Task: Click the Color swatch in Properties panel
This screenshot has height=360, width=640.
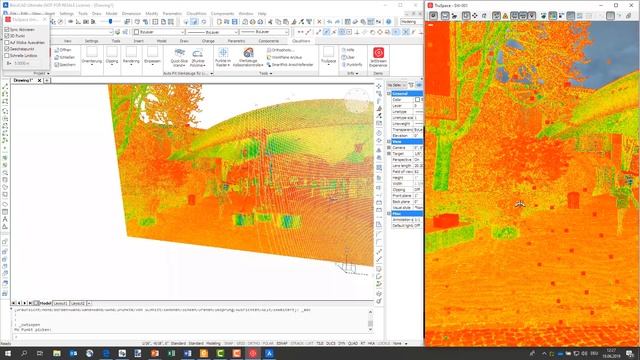Action: click(417, 100)
